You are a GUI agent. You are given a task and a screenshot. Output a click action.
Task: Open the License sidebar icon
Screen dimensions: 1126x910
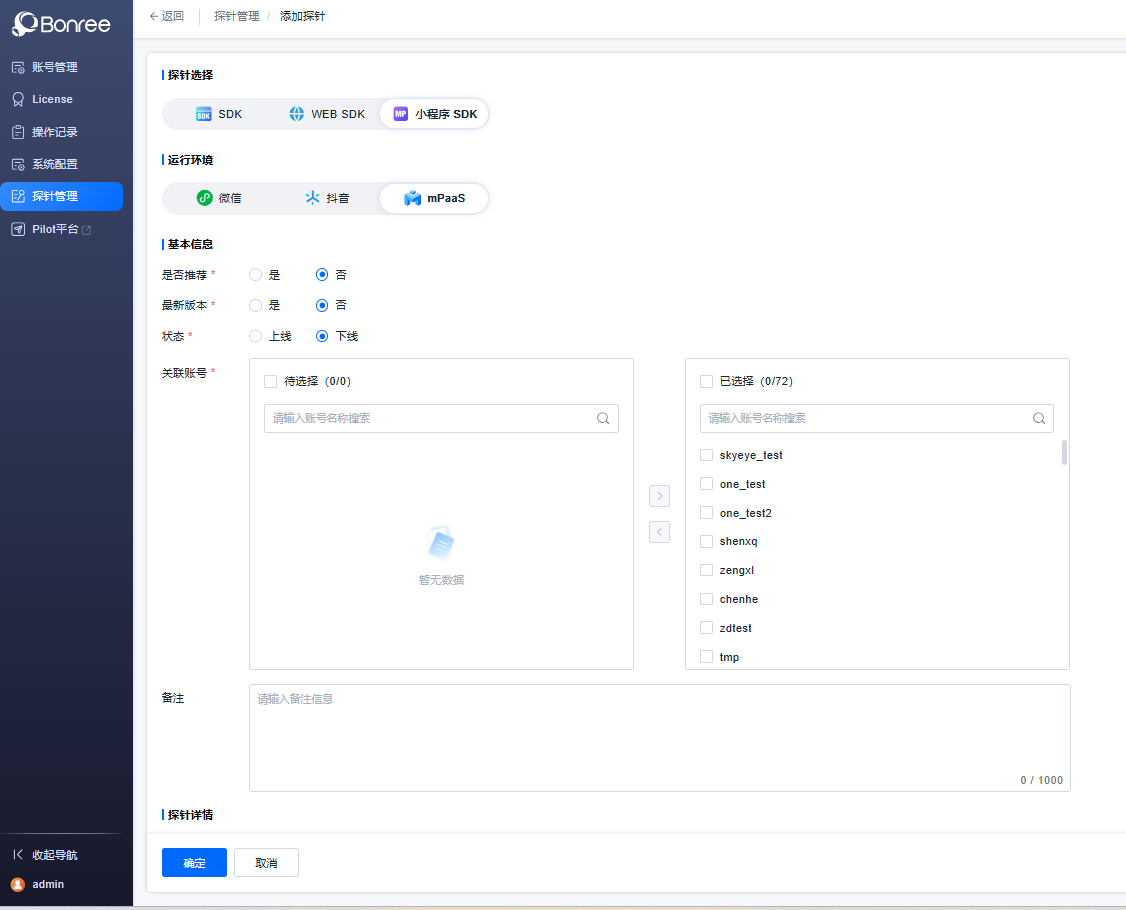pos(18,99)
